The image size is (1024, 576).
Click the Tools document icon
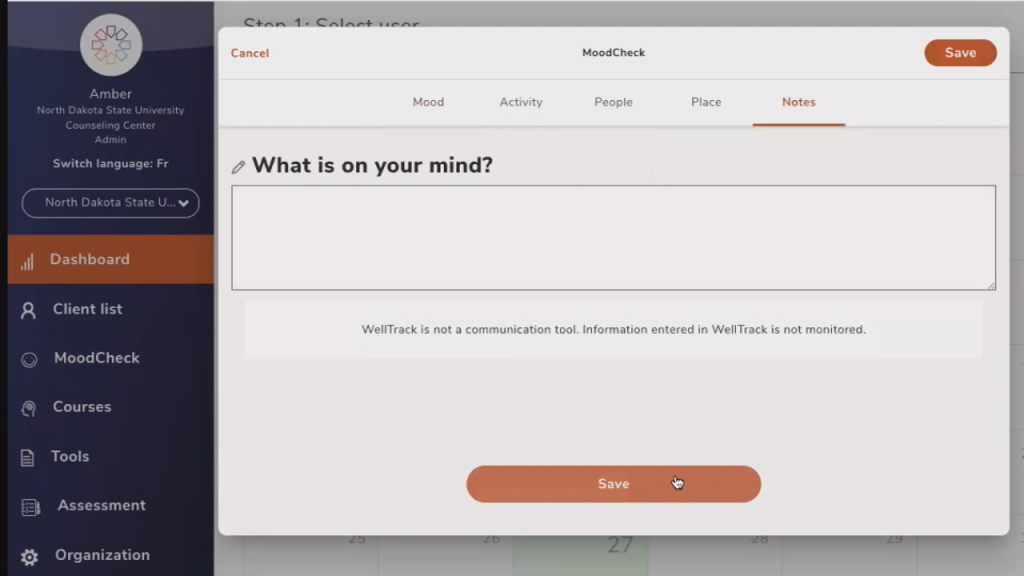[x=27, y=458]
